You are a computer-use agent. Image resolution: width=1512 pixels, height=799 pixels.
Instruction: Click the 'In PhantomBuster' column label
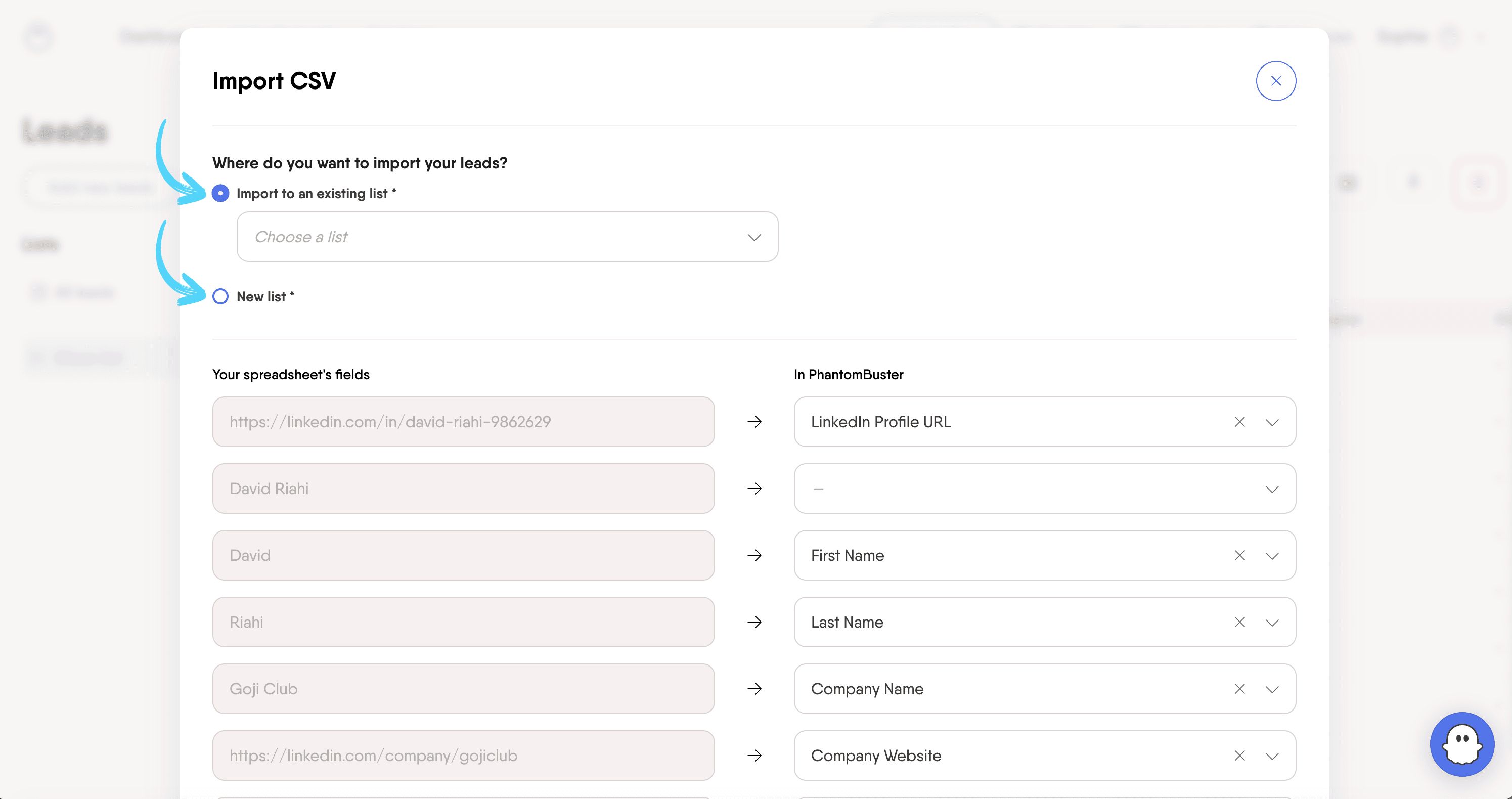pyautogui.click(x=849, y=375)
